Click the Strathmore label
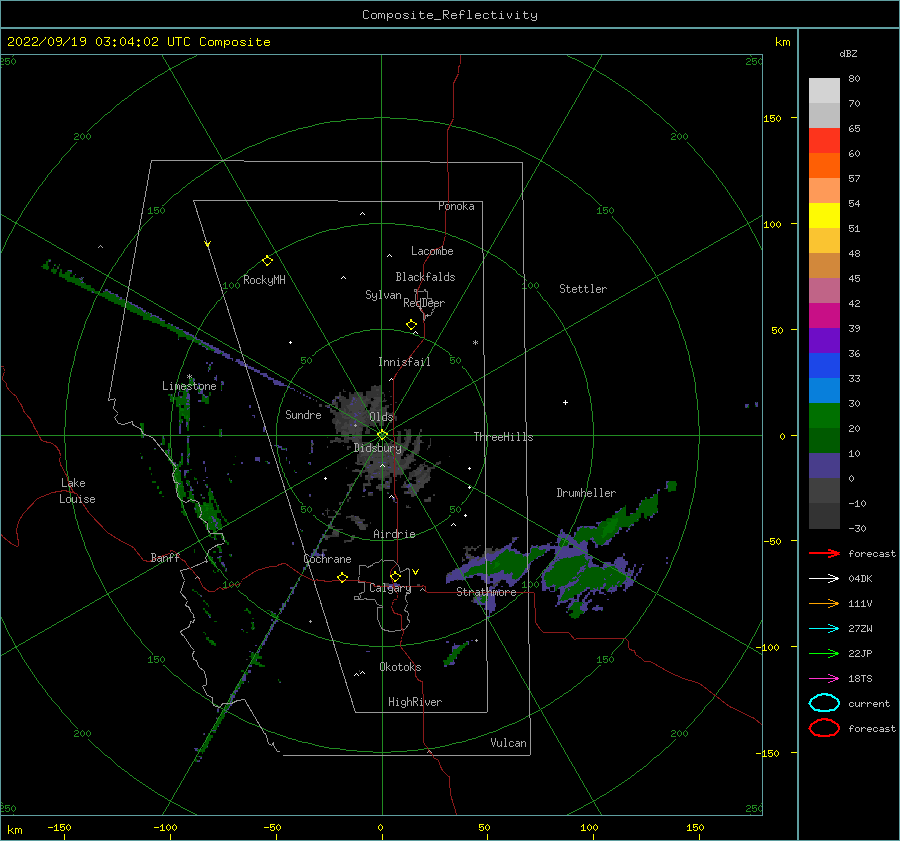 point(486,592)
